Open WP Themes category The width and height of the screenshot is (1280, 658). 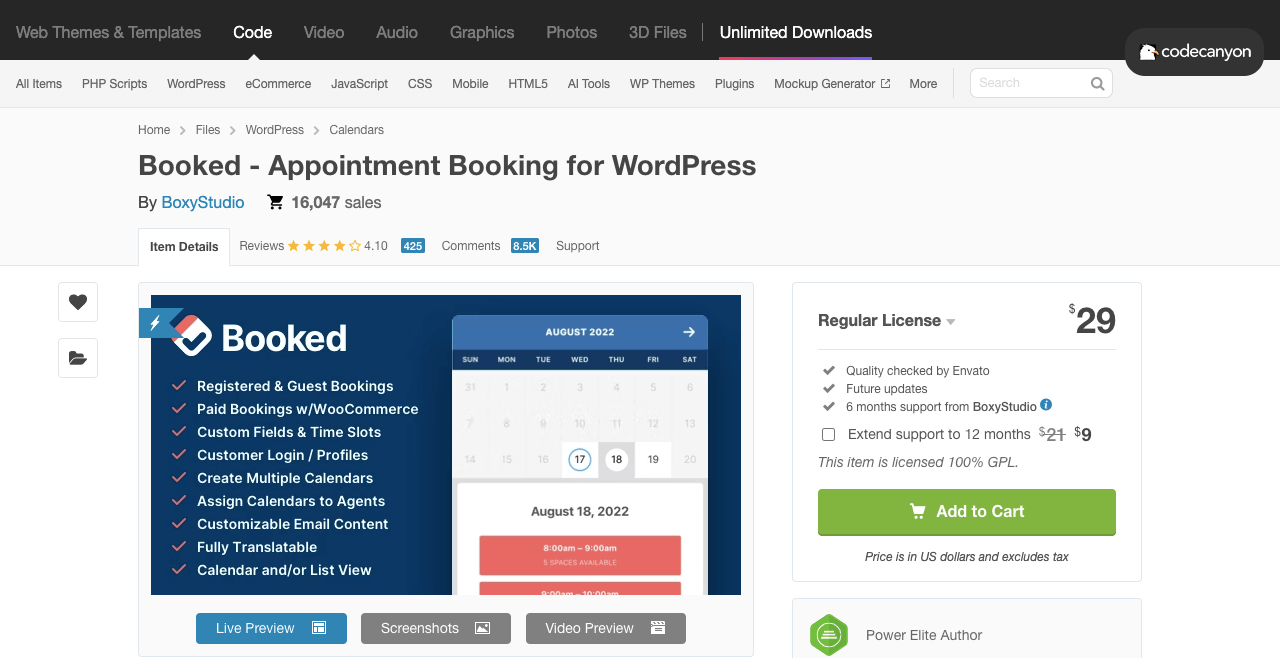[662, 84]
